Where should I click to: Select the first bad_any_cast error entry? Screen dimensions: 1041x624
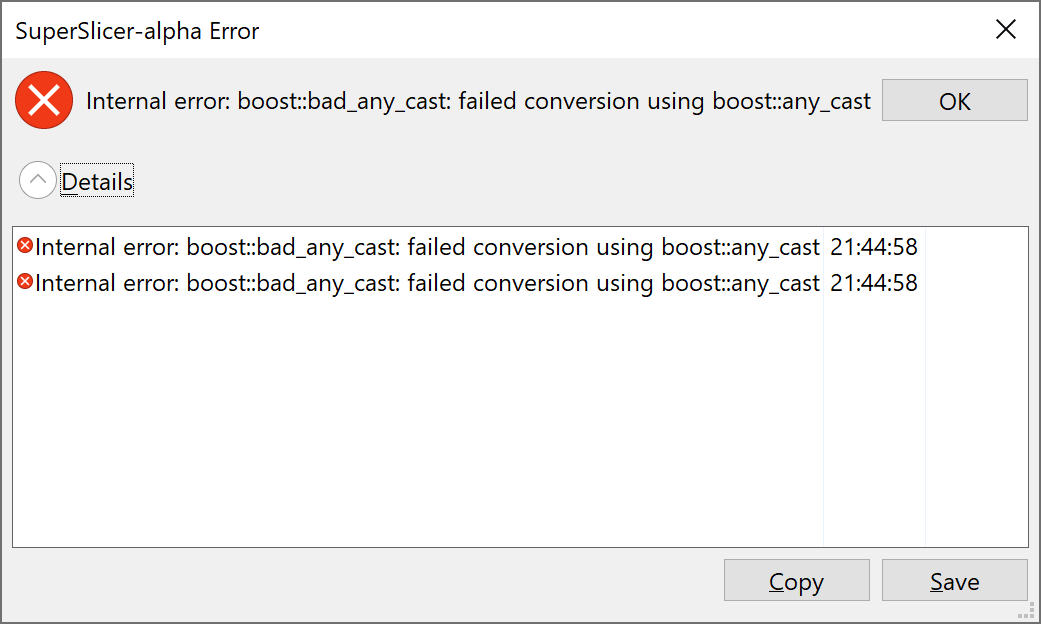click(420, 246)
